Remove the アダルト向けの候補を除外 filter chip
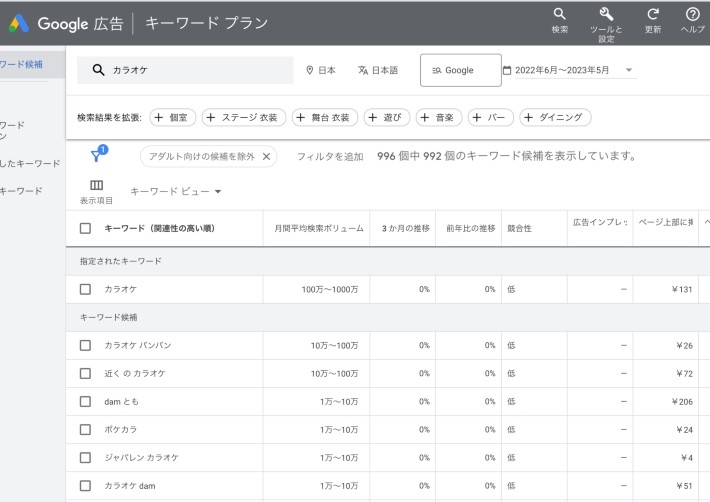 [267, 156]
